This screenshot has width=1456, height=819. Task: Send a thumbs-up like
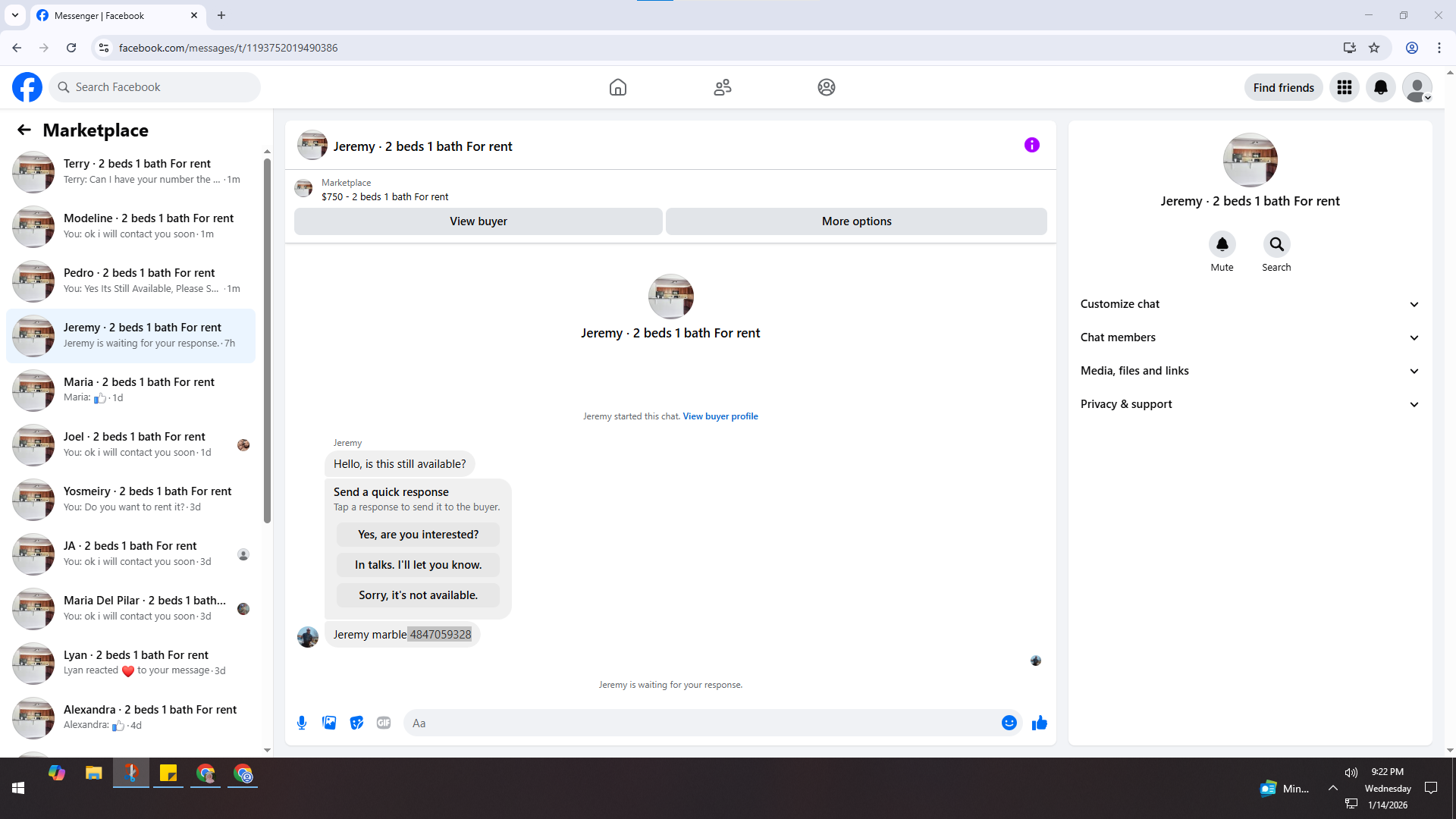pyautogui.click(x=1039, y=723)
